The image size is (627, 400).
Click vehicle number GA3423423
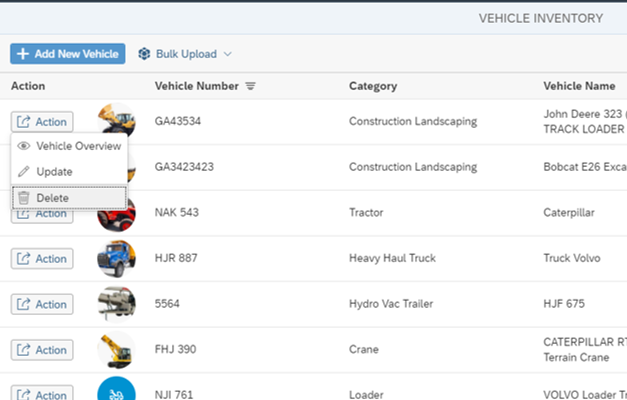(x=184, y=167)
